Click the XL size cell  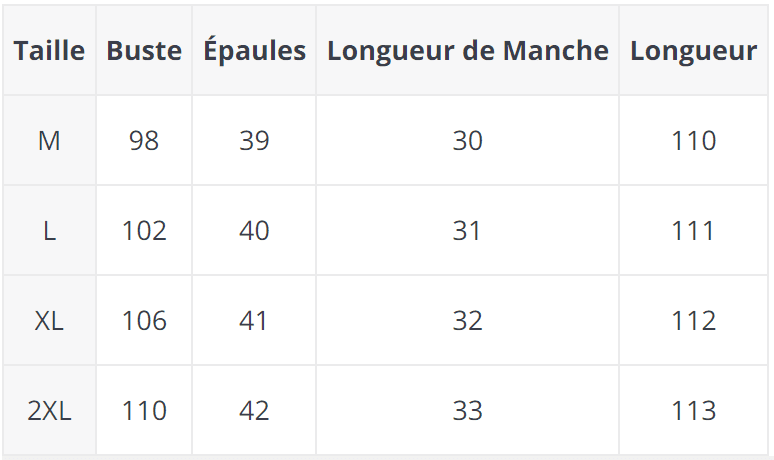point(49,321)
